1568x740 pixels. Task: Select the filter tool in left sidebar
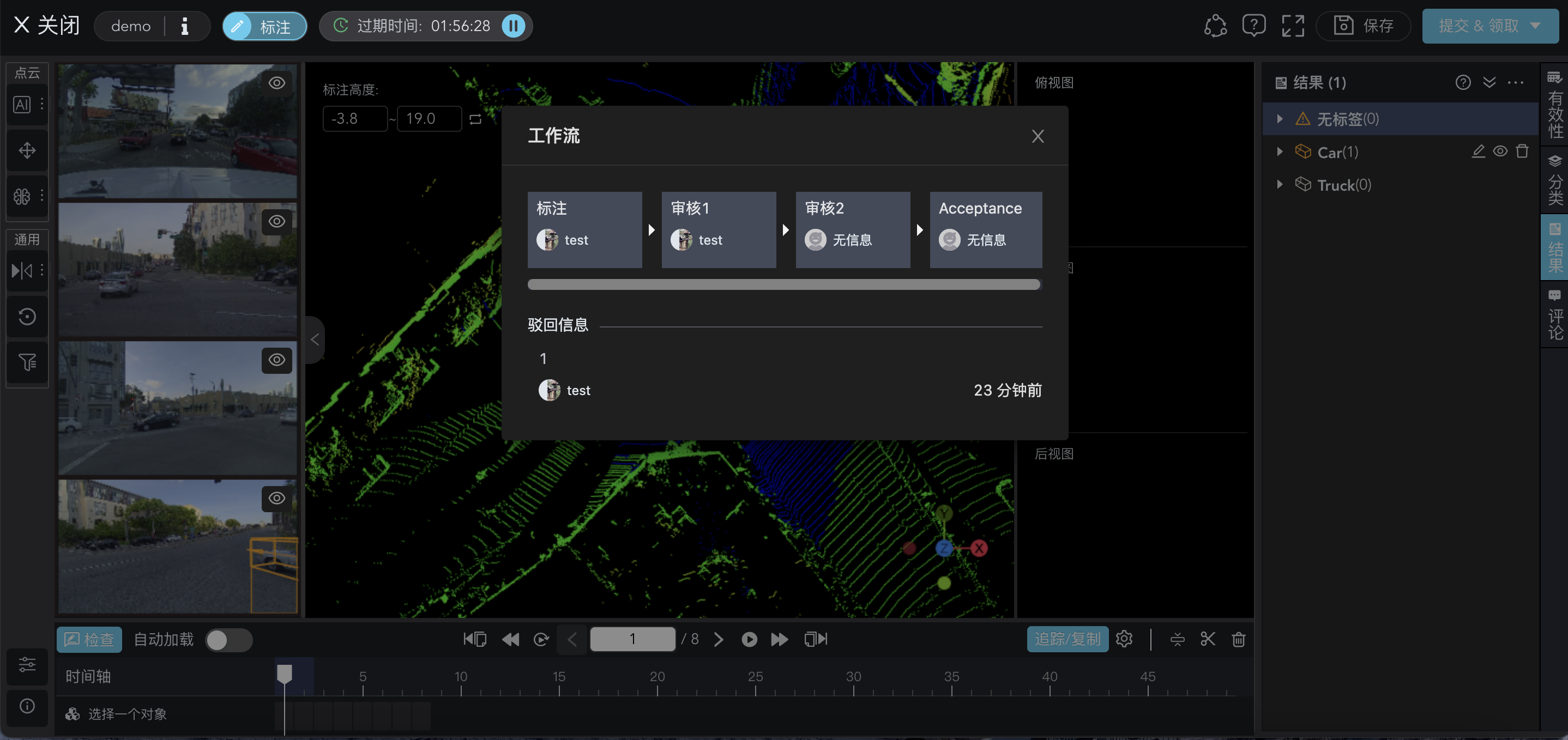coord(27,363)
